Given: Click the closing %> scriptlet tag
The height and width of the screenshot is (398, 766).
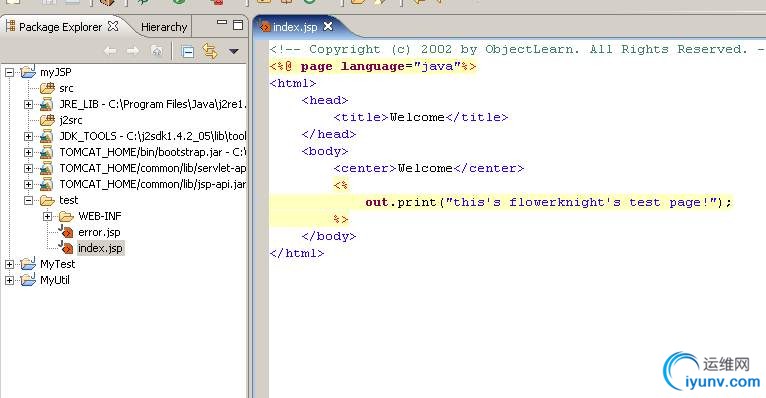Looking at the screenshot, I should (x=340, y=219).
